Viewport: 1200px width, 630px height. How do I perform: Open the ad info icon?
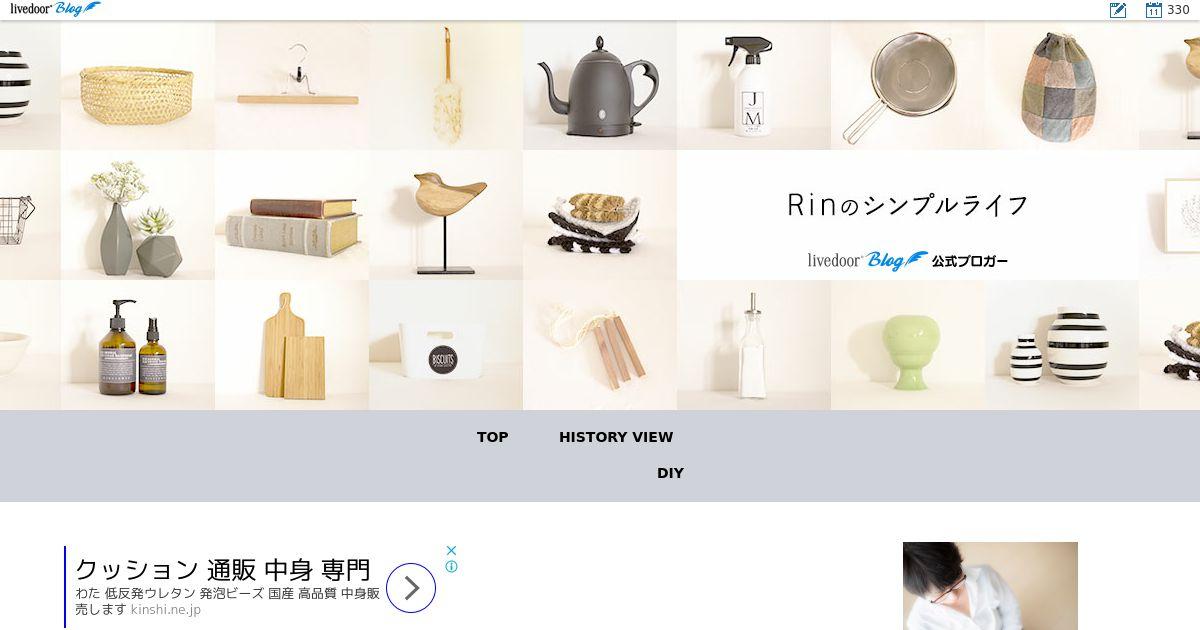451,566
